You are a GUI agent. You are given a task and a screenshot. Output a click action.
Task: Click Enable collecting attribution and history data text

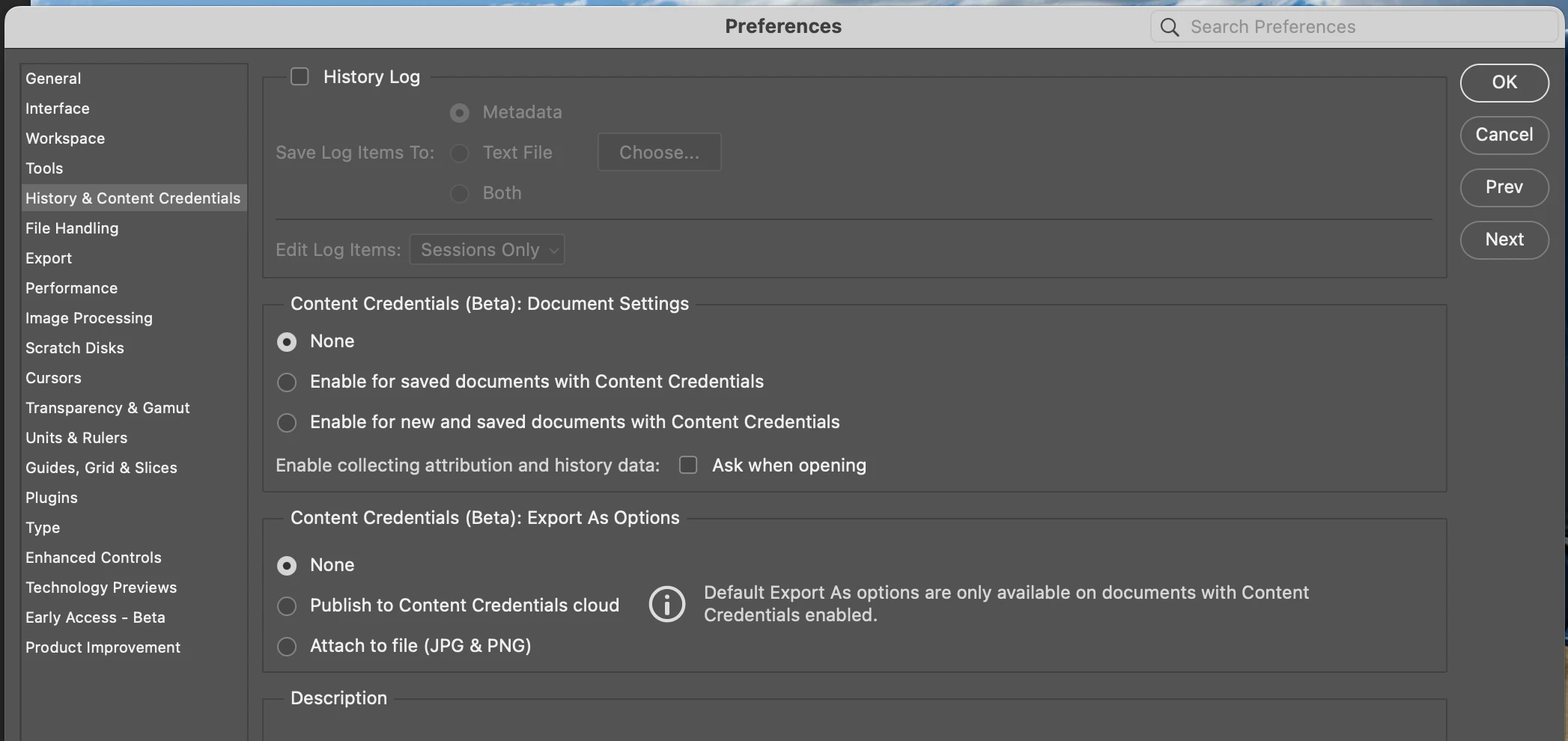[x=468, y=466]
